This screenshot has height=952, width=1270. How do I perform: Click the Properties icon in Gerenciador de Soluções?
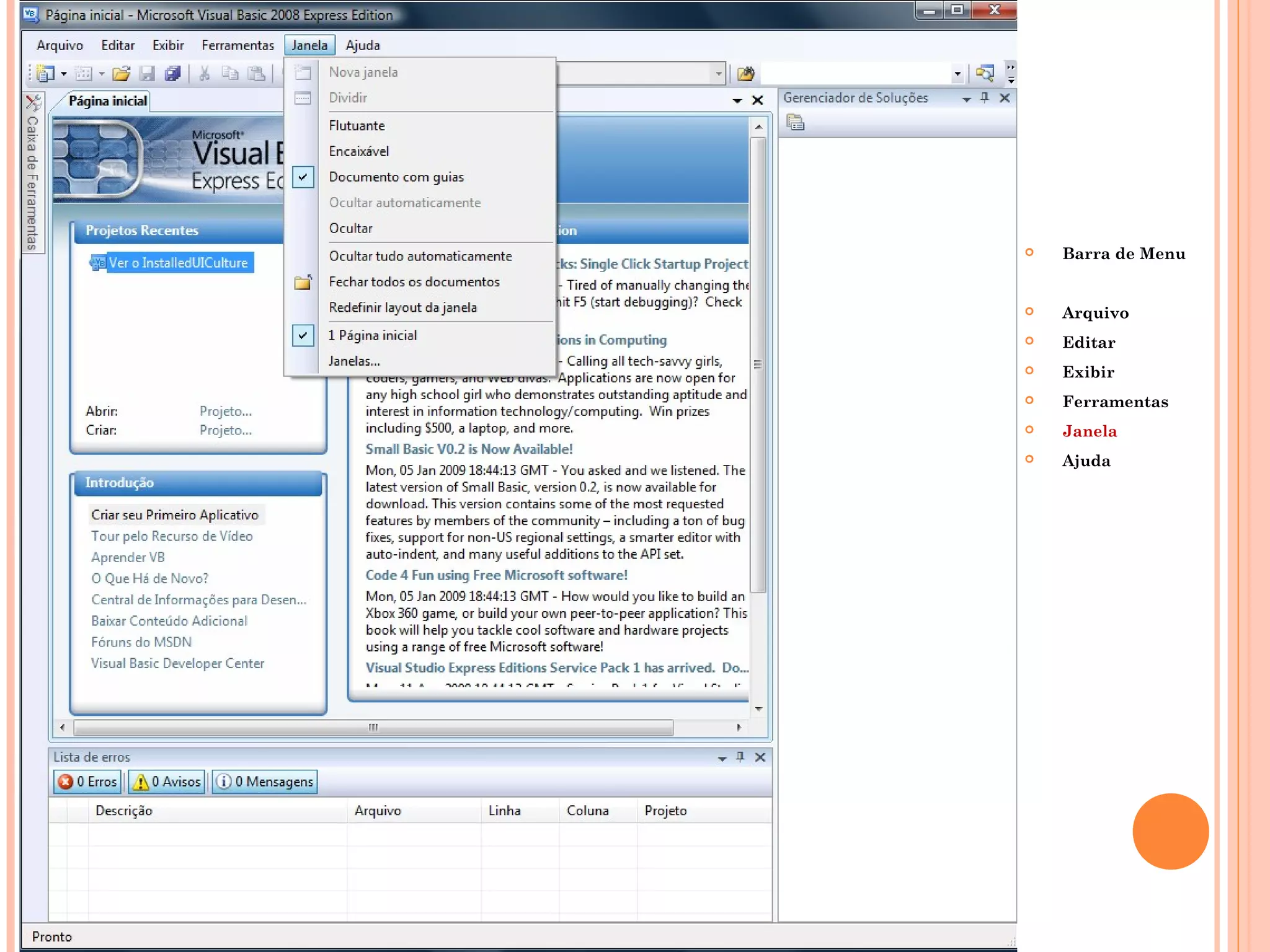pyautogui.click(x=796, y=123)
